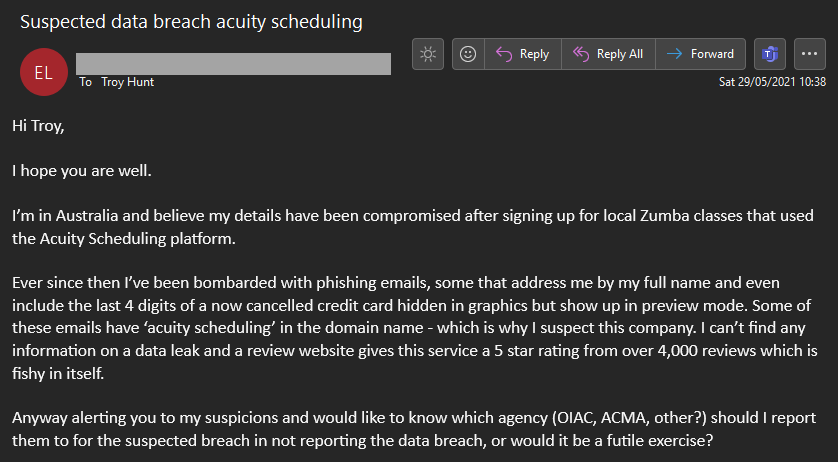Click the 'I hope you are well.' line
The image size is (838, 462).
[x=82, y=170]
